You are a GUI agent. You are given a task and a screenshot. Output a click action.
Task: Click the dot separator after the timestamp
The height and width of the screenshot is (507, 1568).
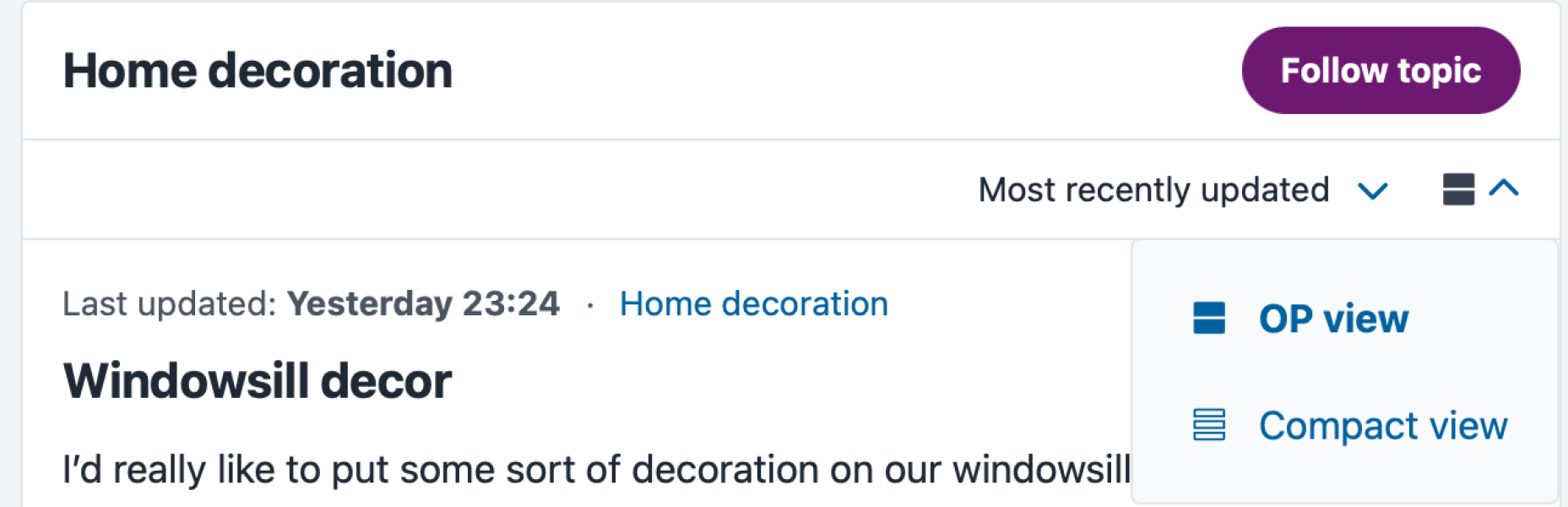click(x=589, y=304)
